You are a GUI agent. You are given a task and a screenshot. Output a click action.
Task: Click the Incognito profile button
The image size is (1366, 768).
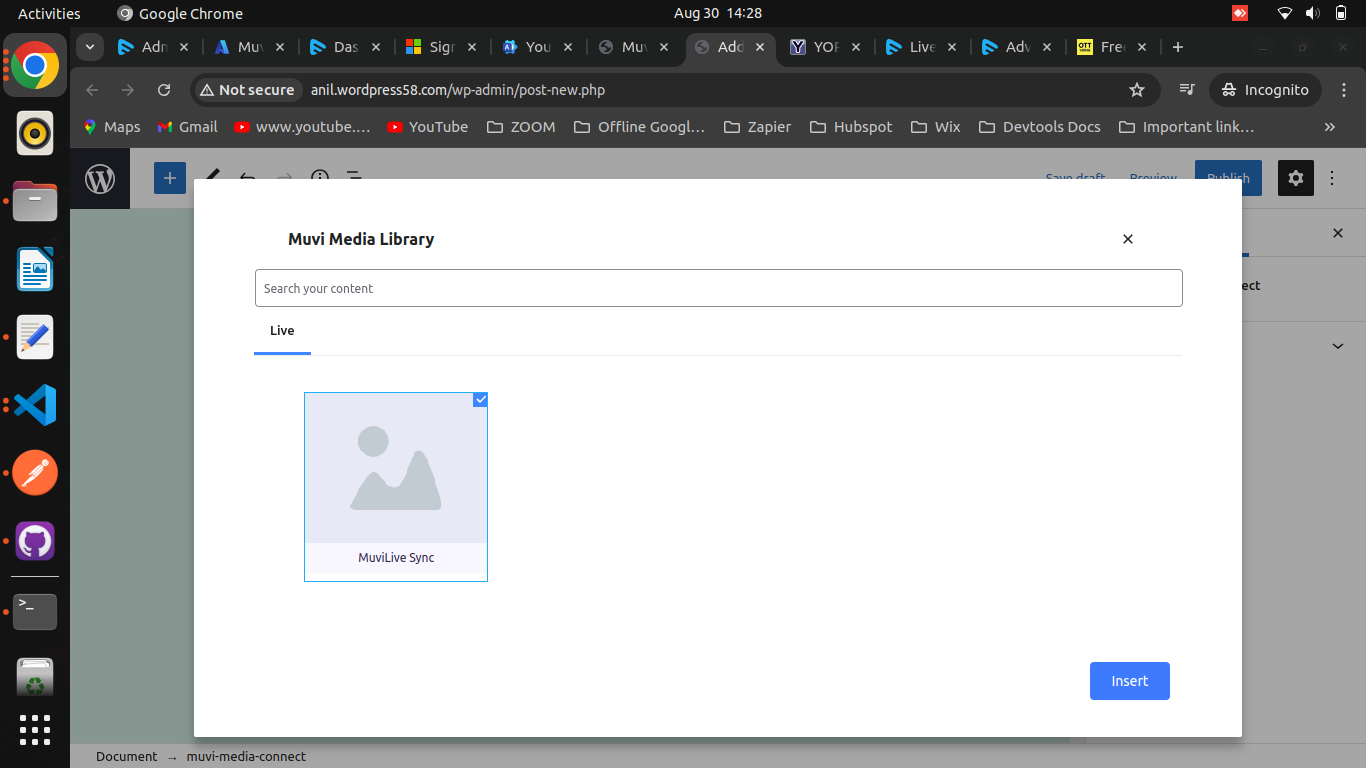(1265, 90)
